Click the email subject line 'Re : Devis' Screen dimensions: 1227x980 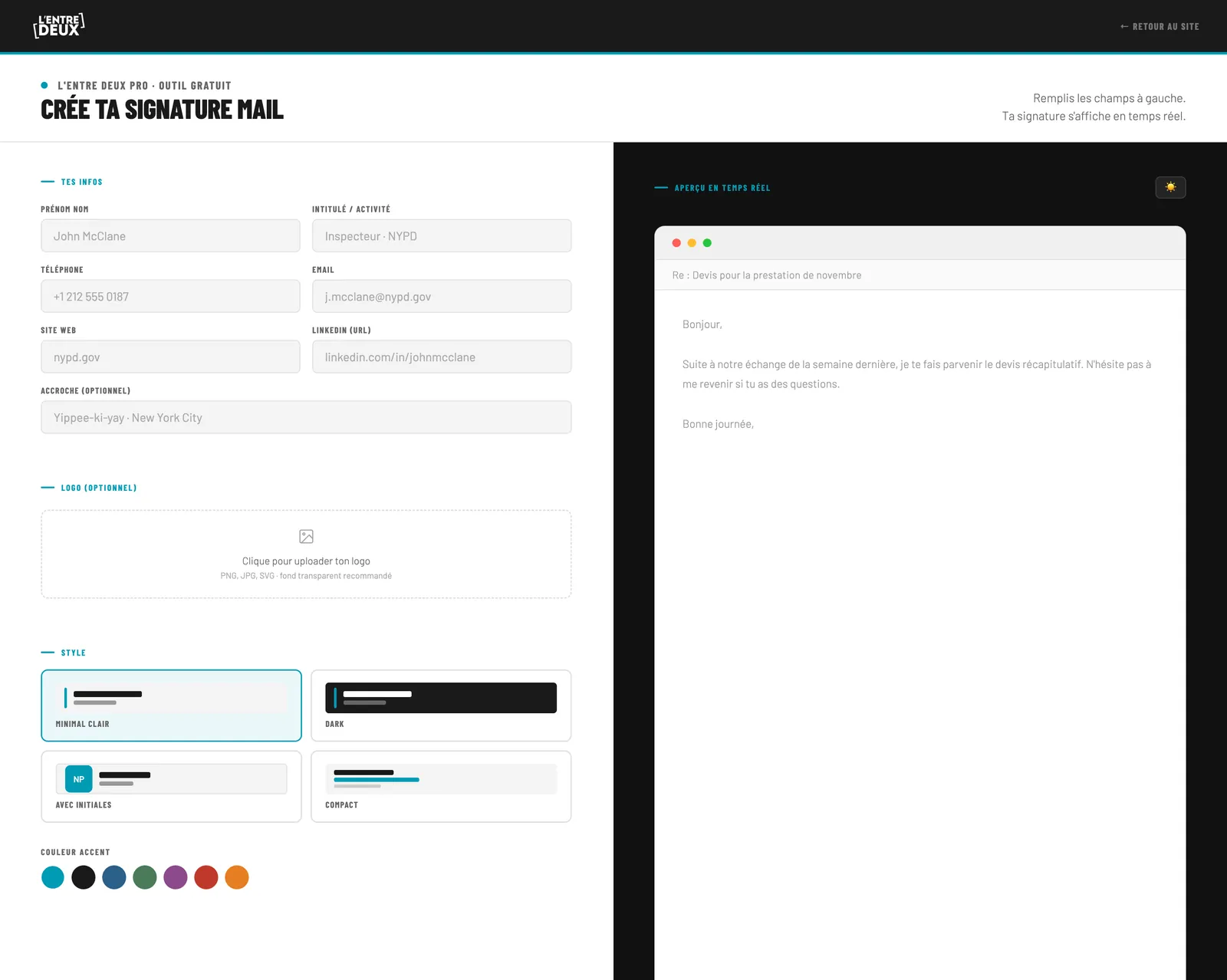(x=767, y=275)
